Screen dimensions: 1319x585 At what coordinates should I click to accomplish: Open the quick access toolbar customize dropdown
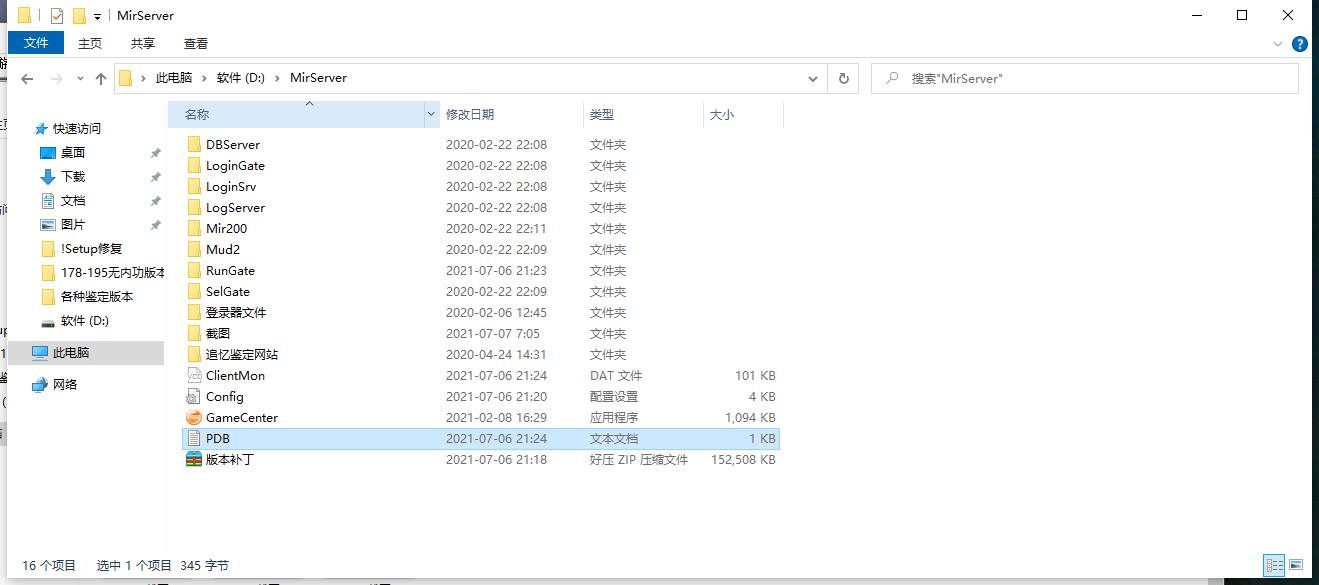(x=97, y=17)
